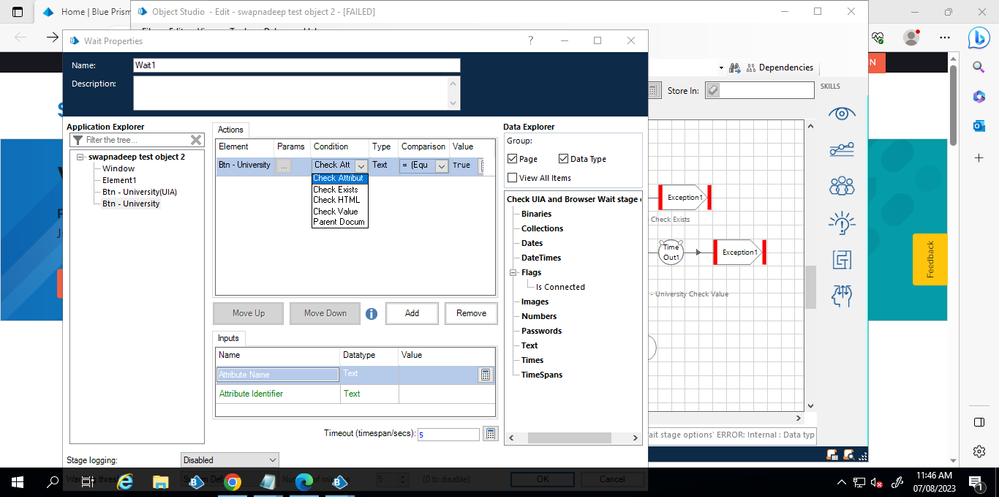The height and width of the screenshot is (497, 999).
Task: Enable the View All Items checkbox
Action: pyautogui.click(x=513, y=178)
